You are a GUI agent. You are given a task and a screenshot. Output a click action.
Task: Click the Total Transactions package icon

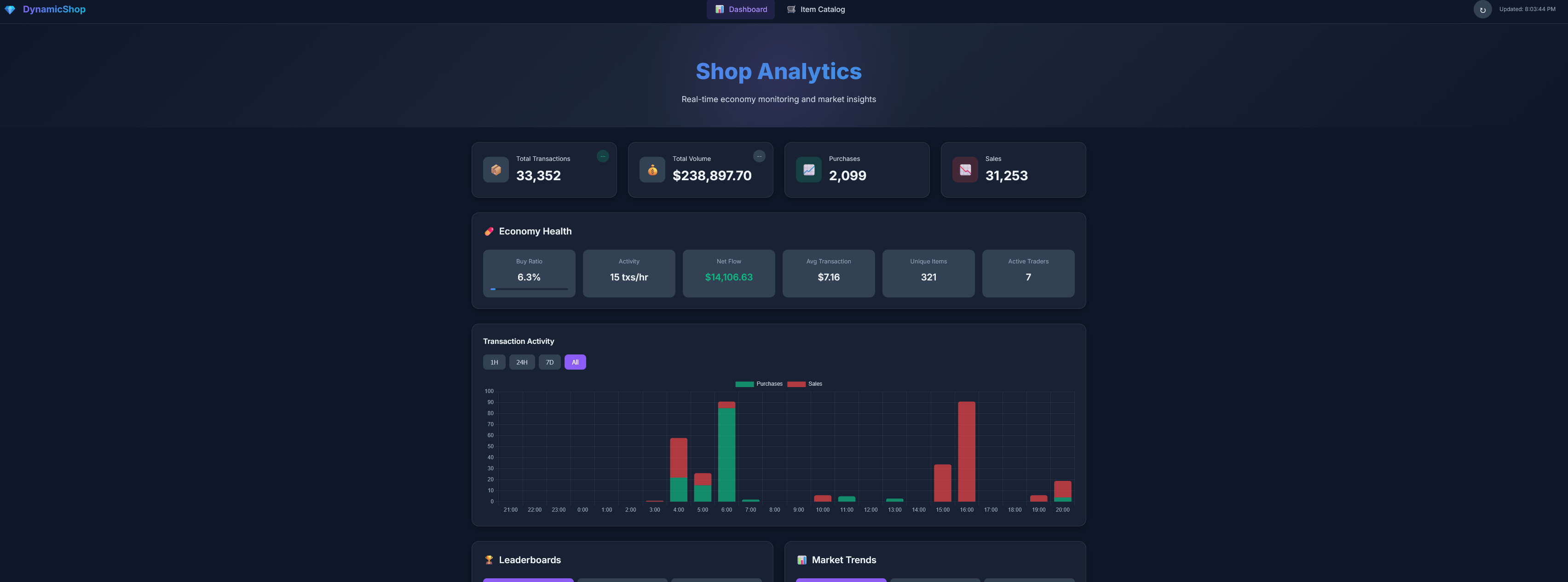click(496, 170)
